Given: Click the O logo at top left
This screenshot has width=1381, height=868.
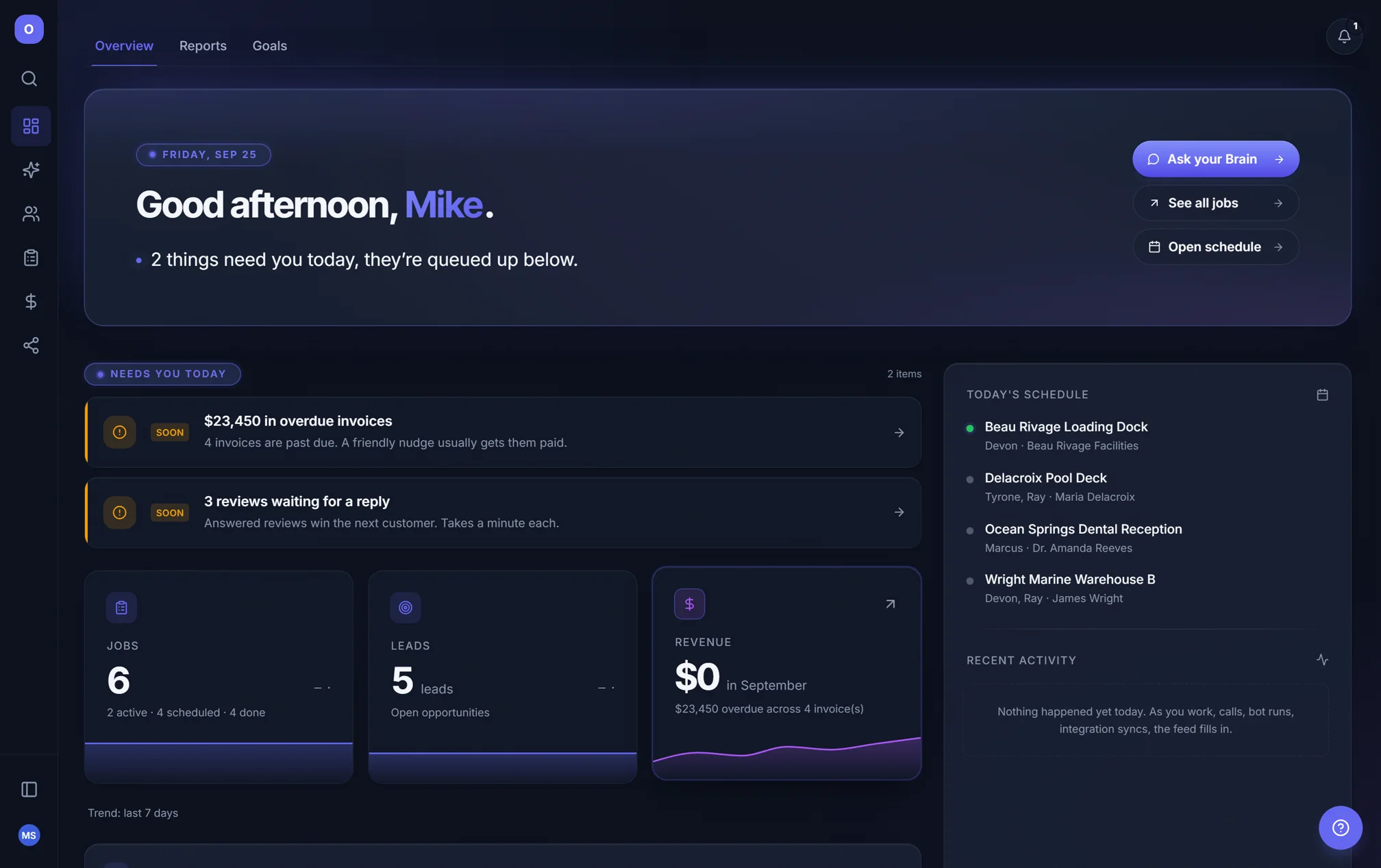Looking at the screenshot, I should (29, 29).
